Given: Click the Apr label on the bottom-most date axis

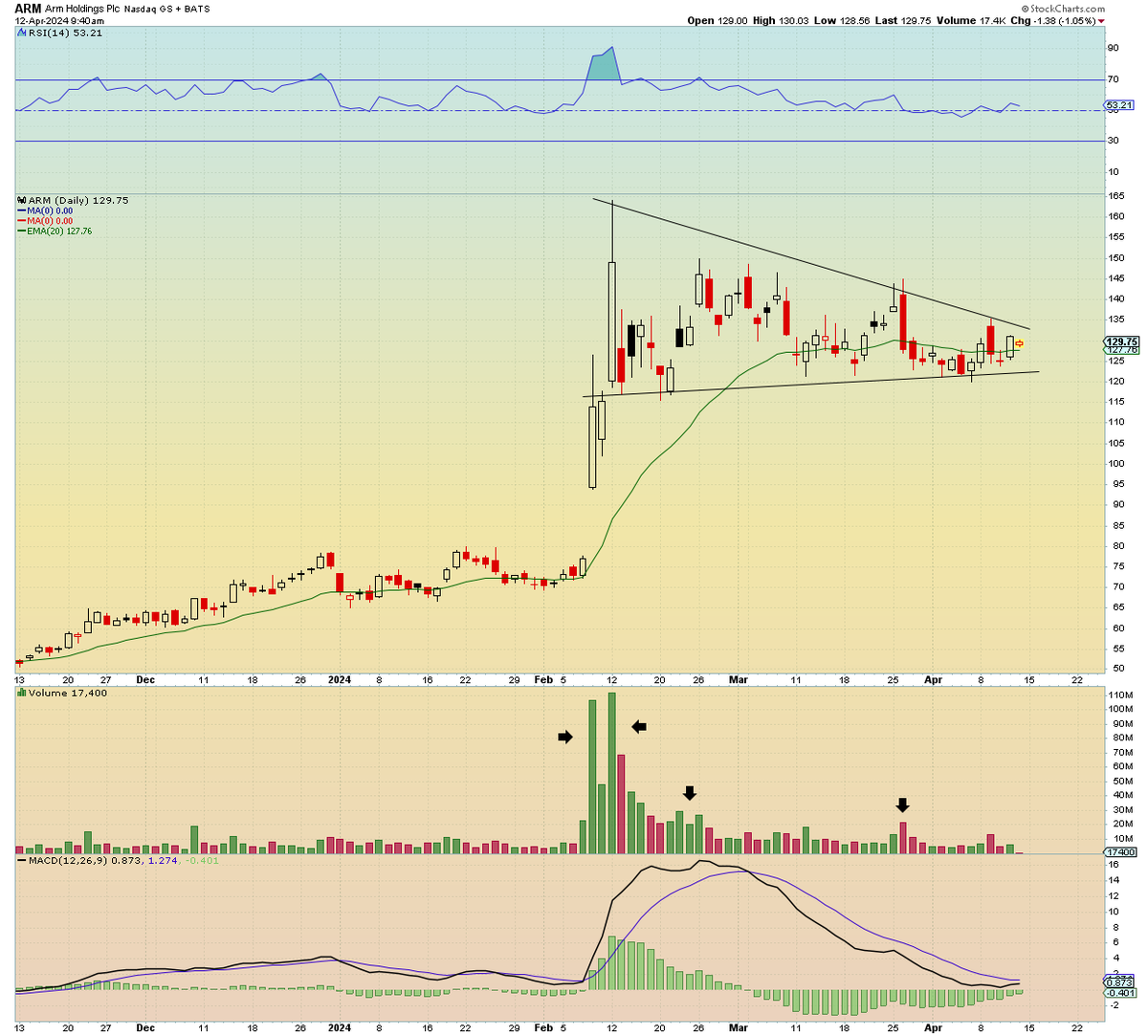Looking at the screenshot, I should coord(934,1027).
